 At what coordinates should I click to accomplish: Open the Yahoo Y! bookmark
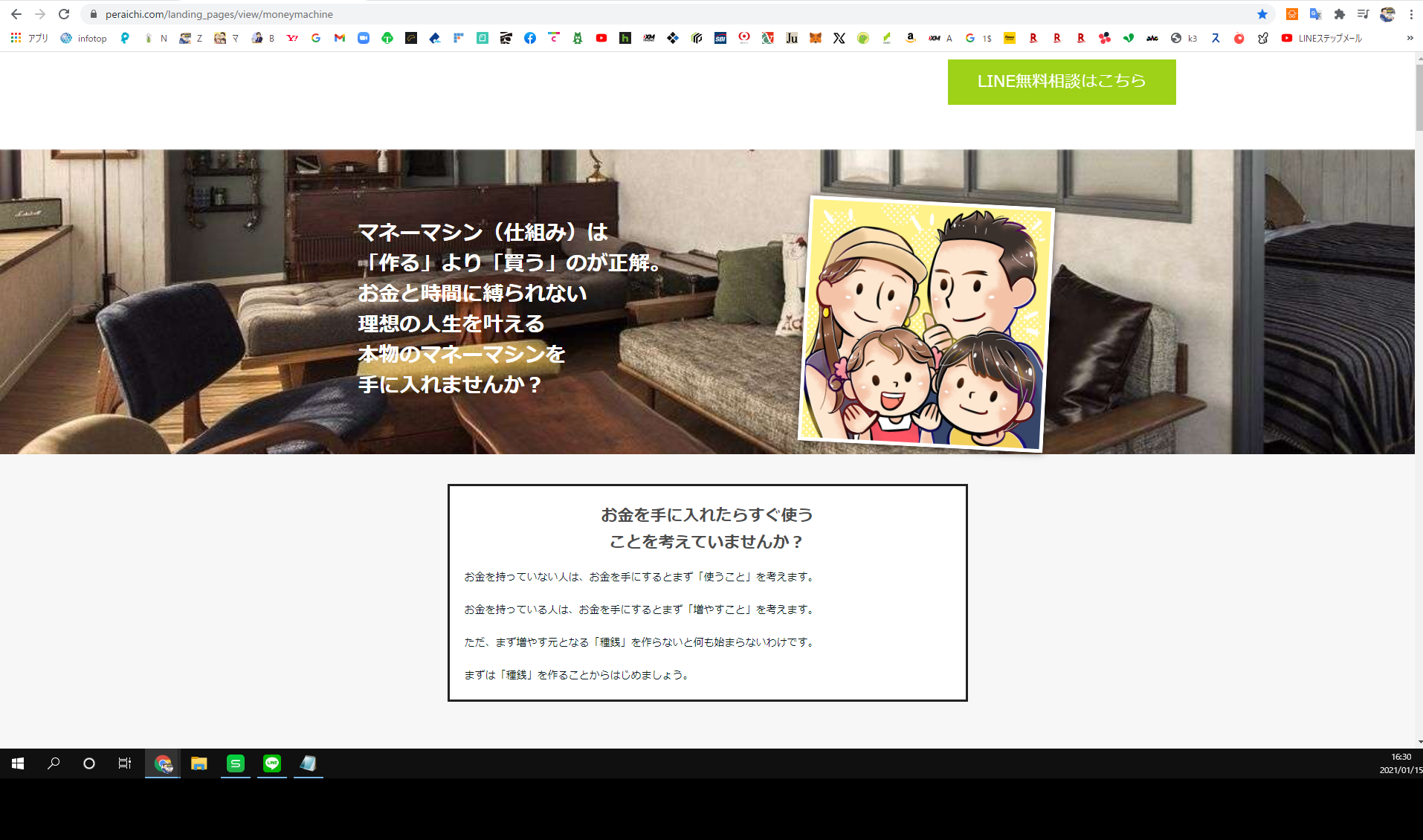[x=292, y=38]
